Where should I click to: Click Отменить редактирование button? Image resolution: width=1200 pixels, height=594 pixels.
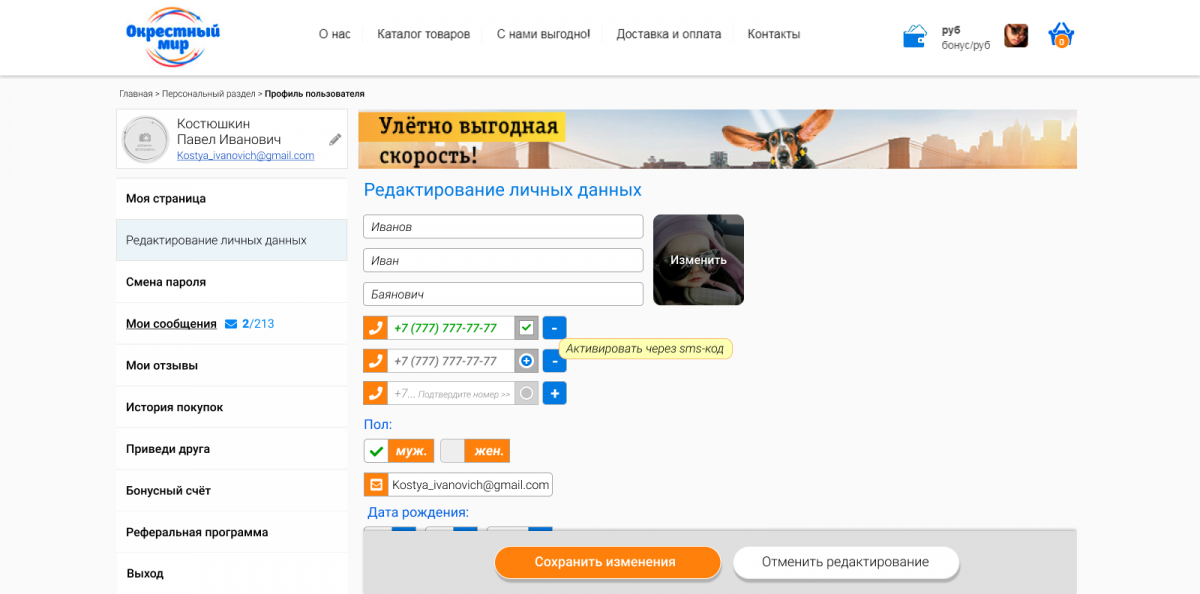(x=845, y=562)
